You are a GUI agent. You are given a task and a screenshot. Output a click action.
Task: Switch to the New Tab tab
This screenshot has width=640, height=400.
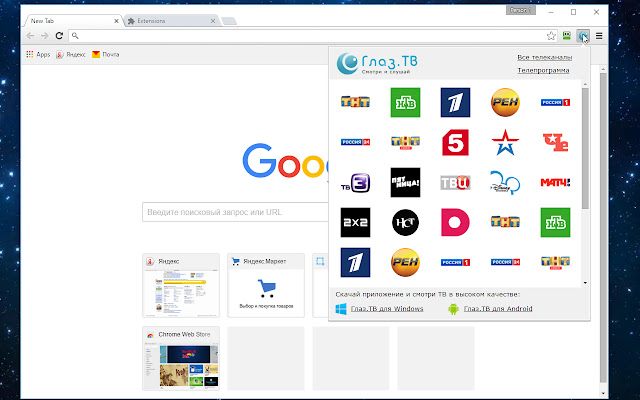pyautogui.click(x=73, y=21)
